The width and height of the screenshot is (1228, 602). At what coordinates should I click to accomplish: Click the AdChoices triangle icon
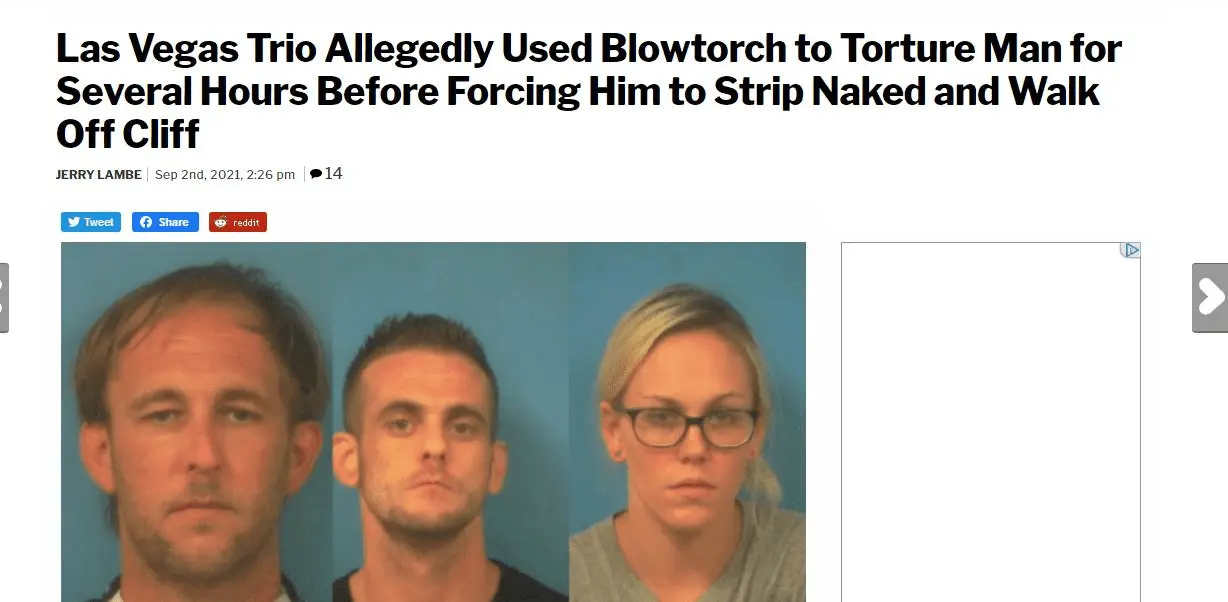pyautogui.click(x=1131, y=250)
